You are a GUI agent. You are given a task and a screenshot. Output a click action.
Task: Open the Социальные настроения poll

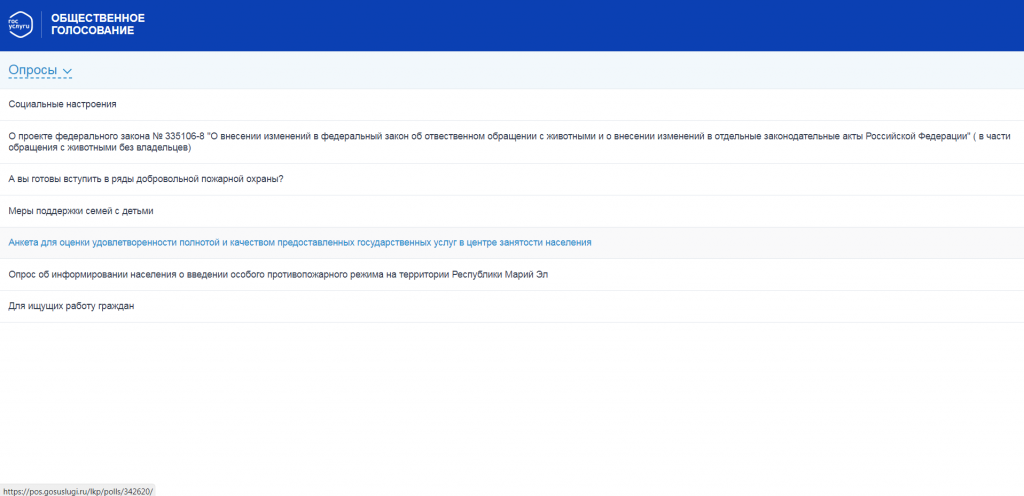62,104
